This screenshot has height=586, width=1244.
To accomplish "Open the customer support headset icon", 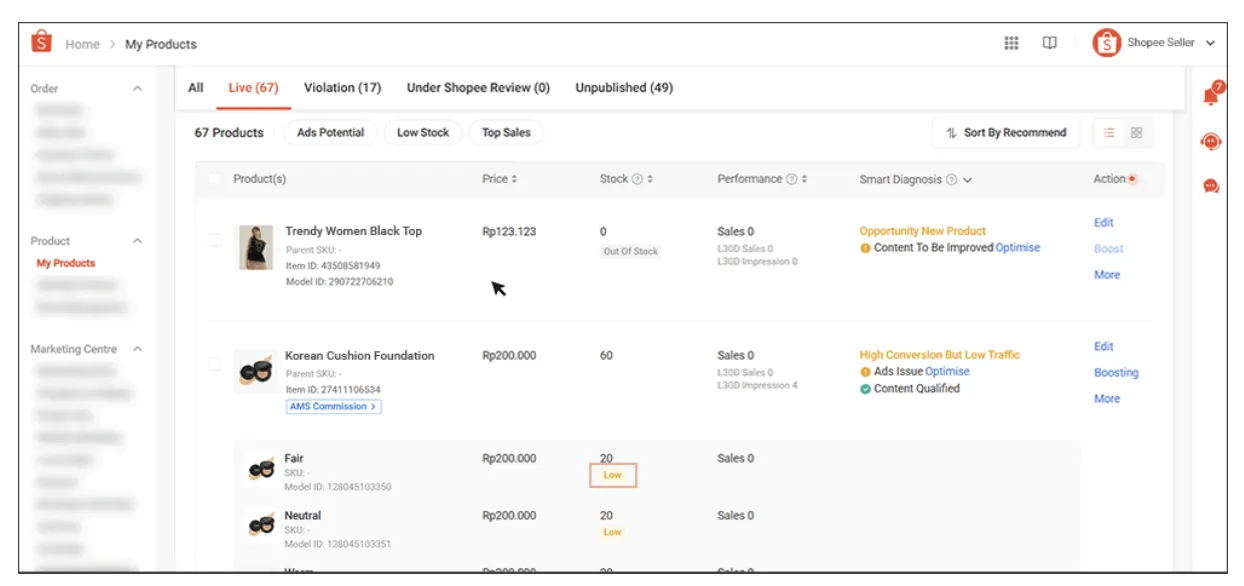I will [x=1211, y=142].
